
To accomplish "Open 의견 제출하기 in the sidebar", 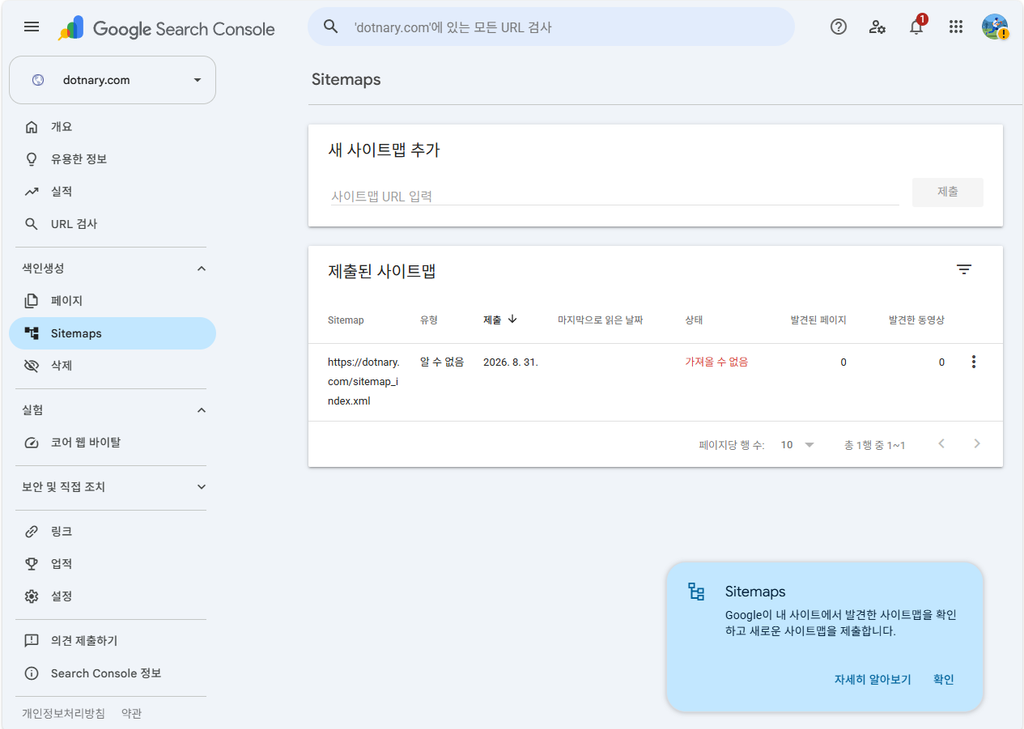I will click(x=112, y=641).
